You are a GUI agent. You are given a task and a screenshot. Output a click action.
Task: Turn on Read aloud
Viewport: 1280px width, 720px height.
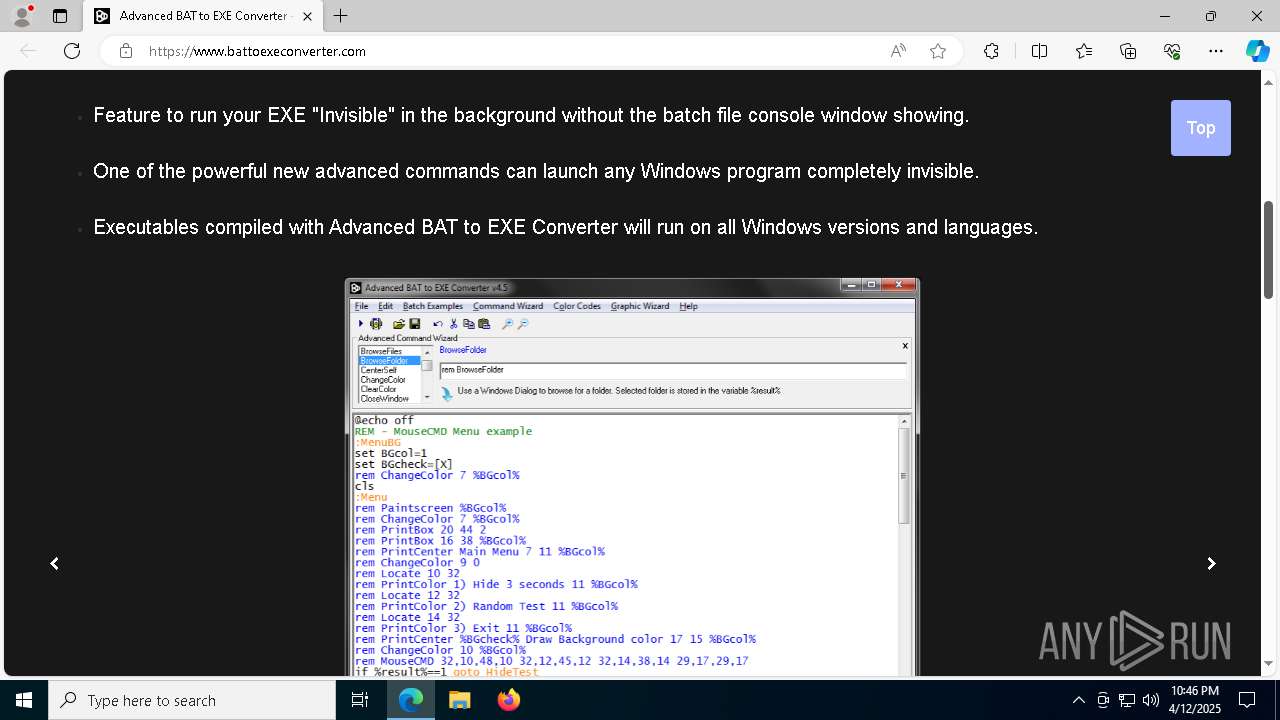[x=898, y=51]
